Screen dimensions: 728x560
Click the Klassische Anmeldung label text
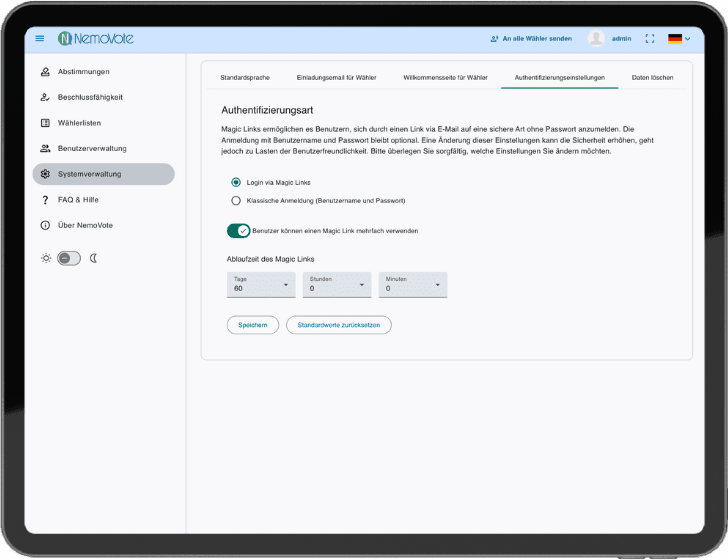325,201
